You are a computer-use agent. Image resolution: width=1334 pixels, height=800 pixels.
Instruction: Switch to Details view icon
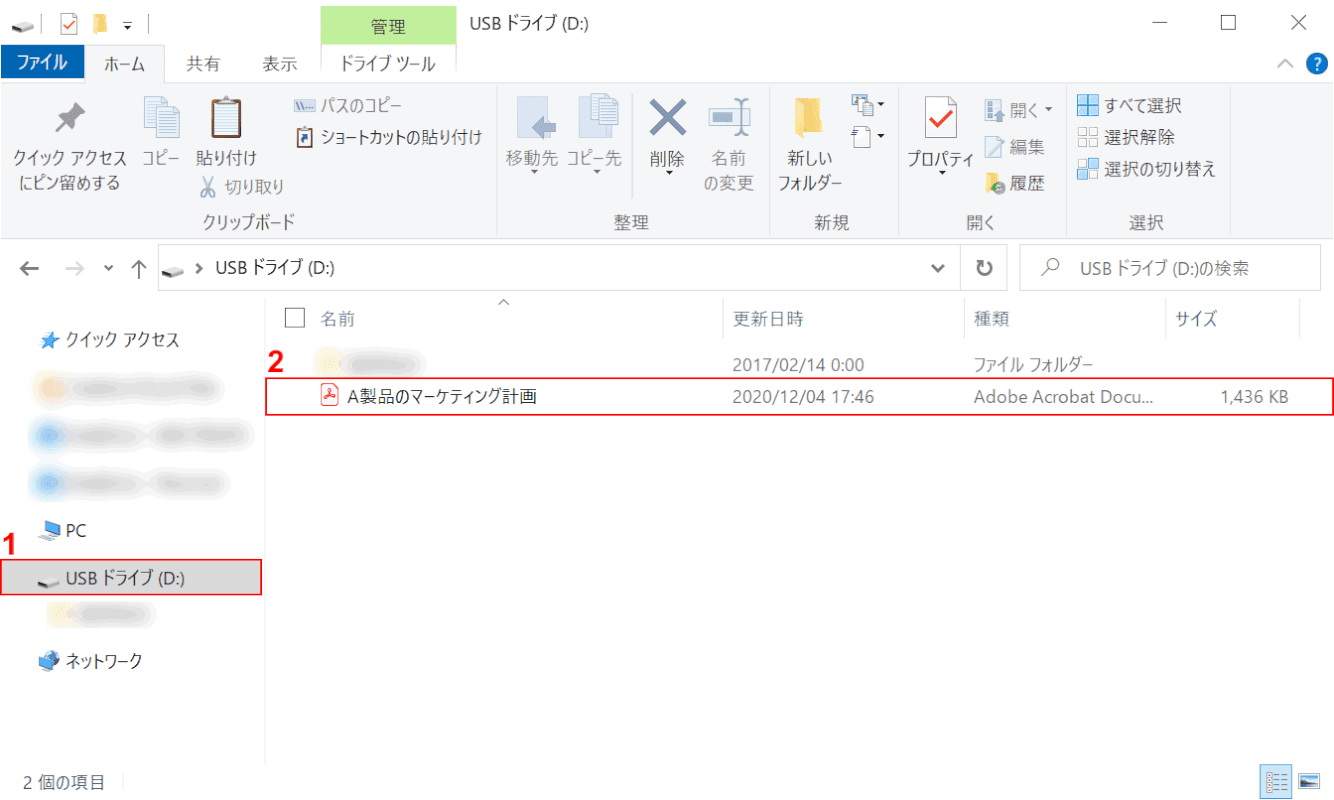pos(1276,782)
